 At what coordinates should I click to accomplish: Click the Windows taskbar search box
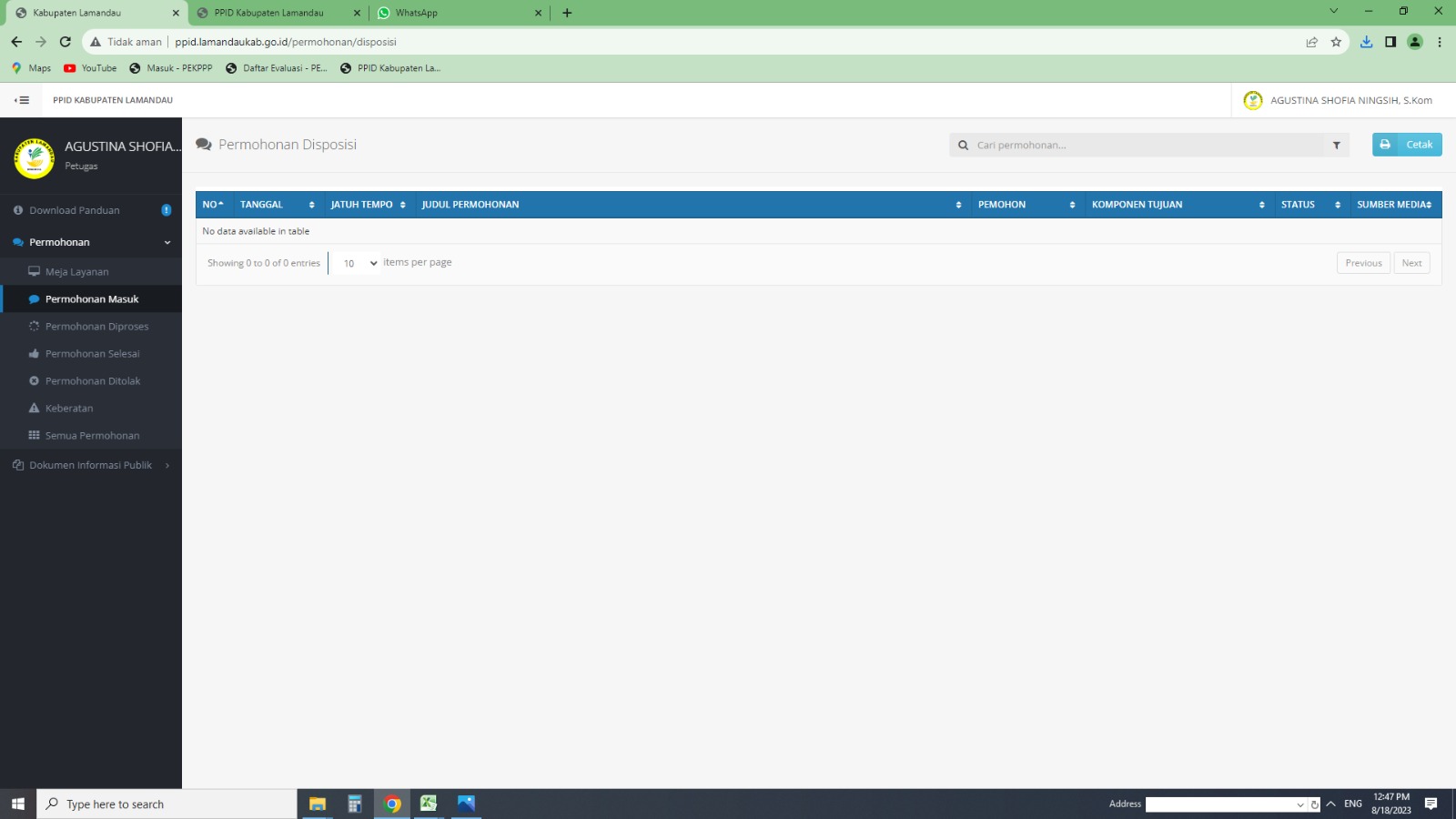tap(167, 804)
